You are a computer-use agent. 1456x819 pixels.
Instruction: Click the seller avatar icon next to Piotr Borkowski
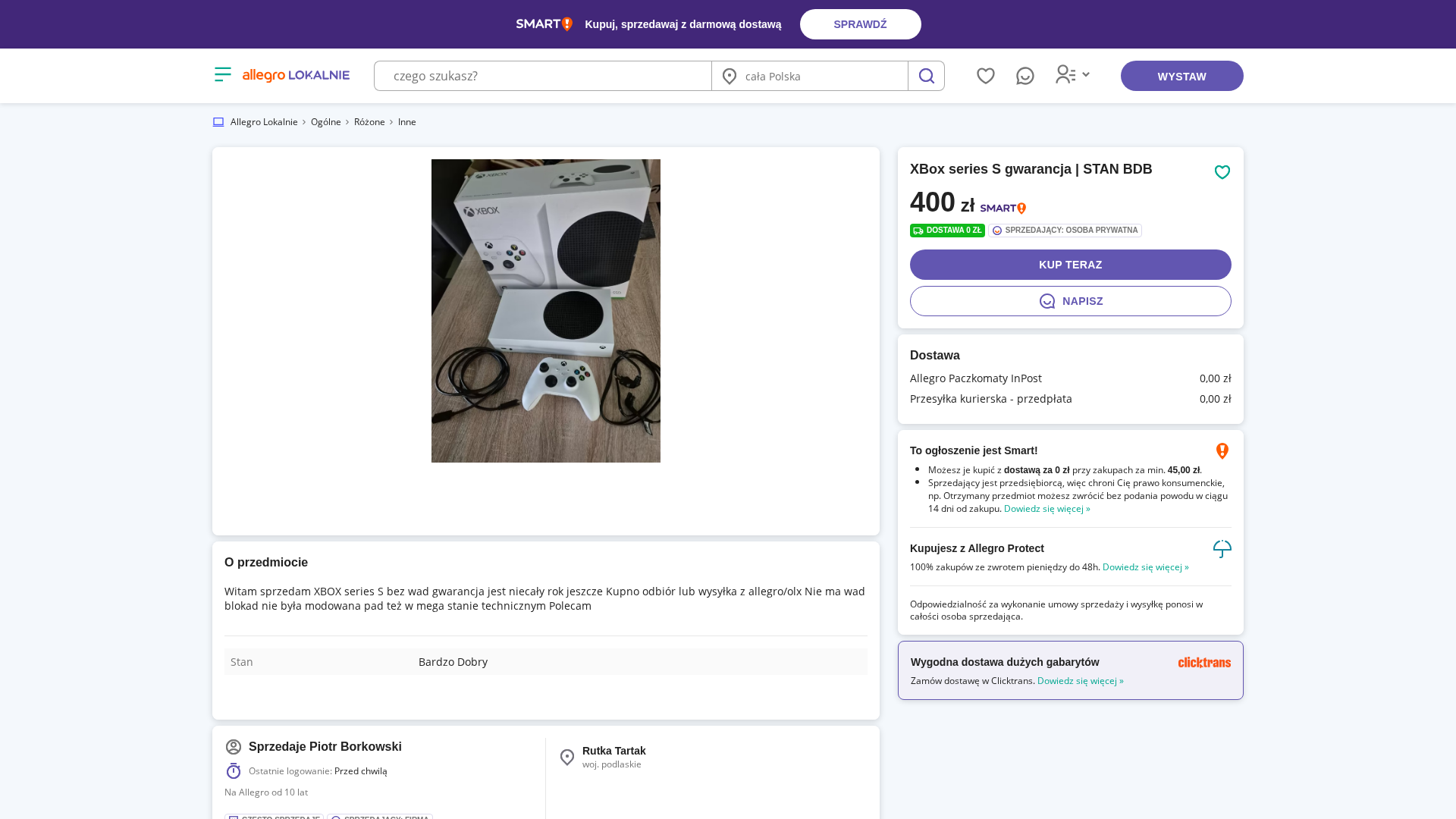tap(233, 747)
